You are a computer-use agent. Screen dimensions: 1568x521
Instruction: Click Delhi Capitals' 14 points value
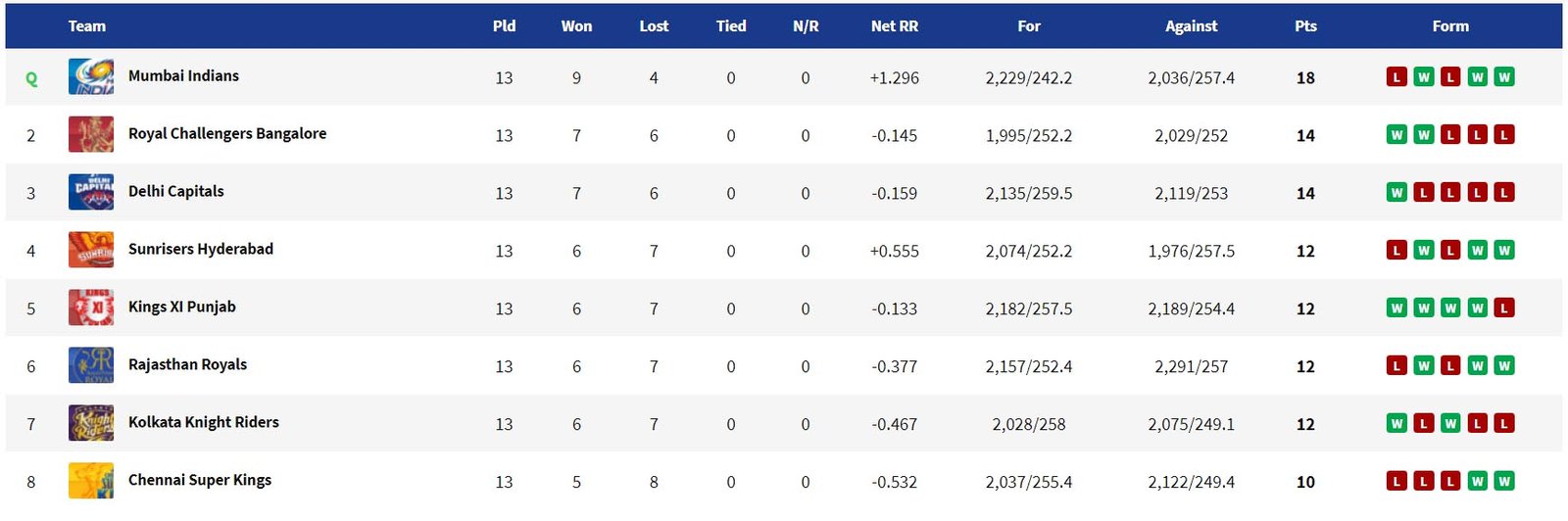click(1305, 193)
